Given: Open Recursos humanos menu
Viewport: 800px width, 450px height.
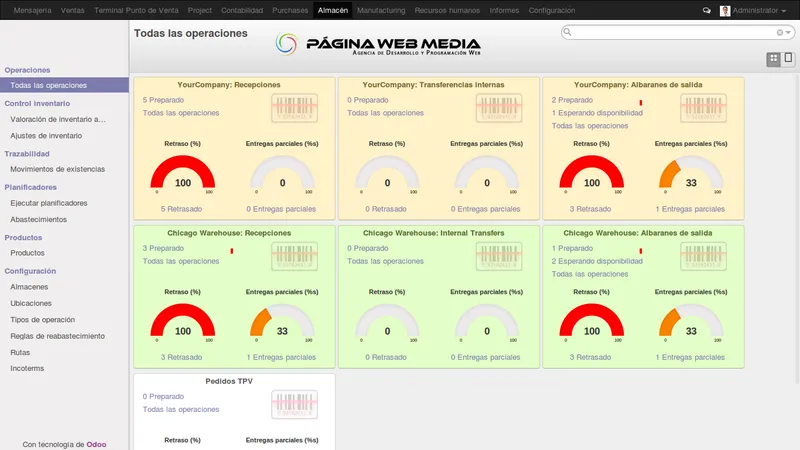Looking at the screenshot, I should click(x=447, y=10).
